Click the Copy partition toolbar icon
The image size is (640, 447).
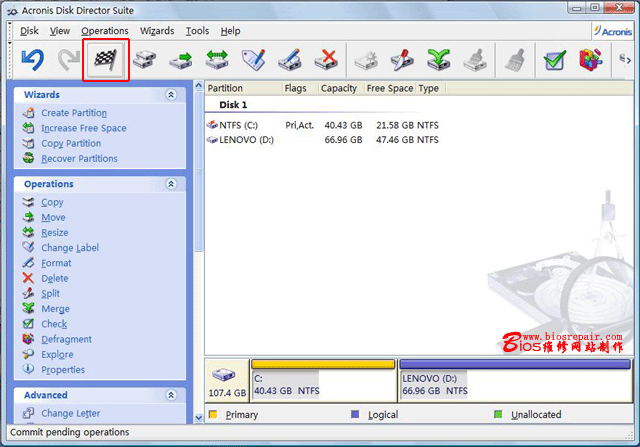(x=144, y=60)
